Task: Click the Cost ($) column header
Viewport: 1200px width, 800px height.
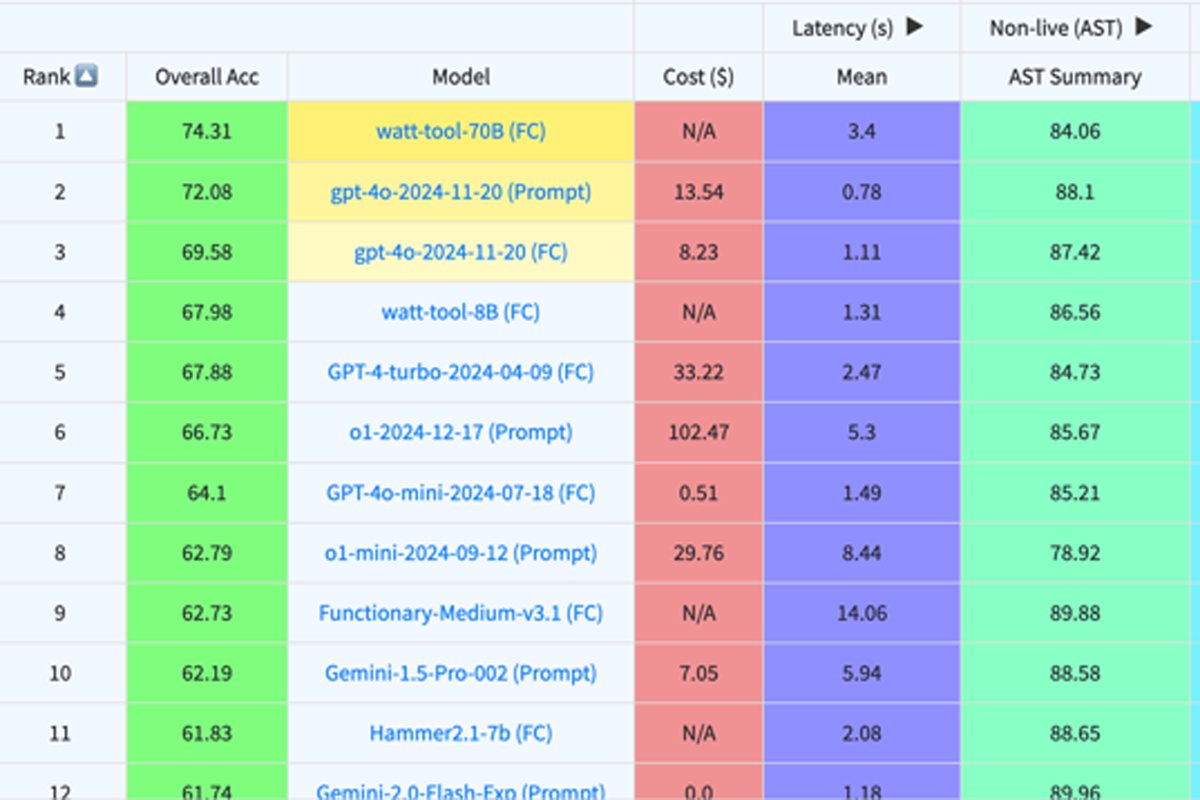Action: click(699, 77)
